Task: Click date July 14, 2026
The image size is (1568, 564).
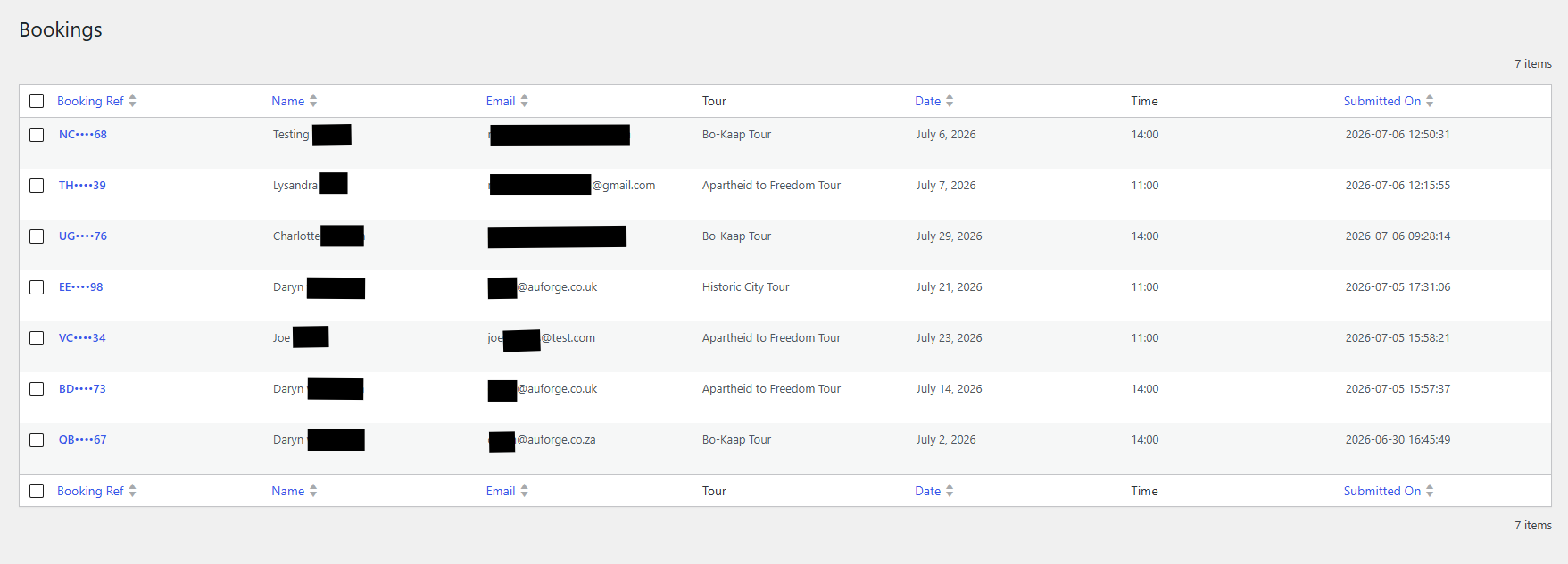Action: coord(949,389)
